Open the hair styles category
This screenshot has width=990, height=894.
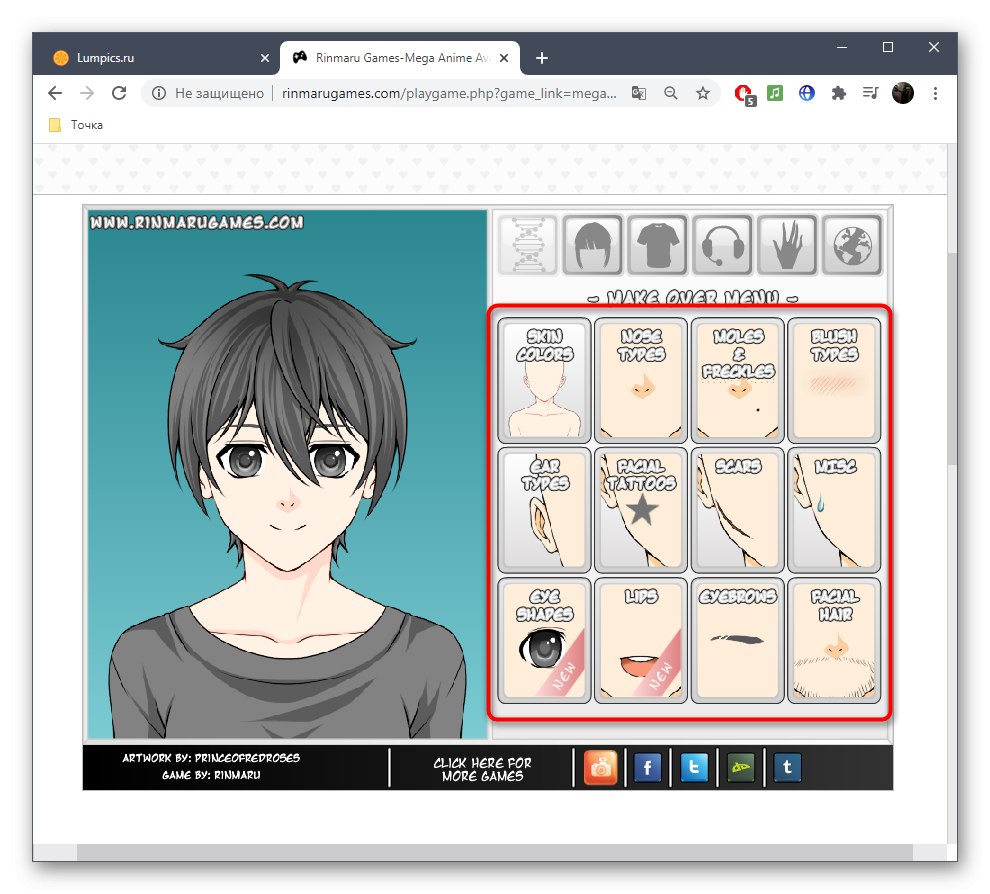(x=593, y=245)
